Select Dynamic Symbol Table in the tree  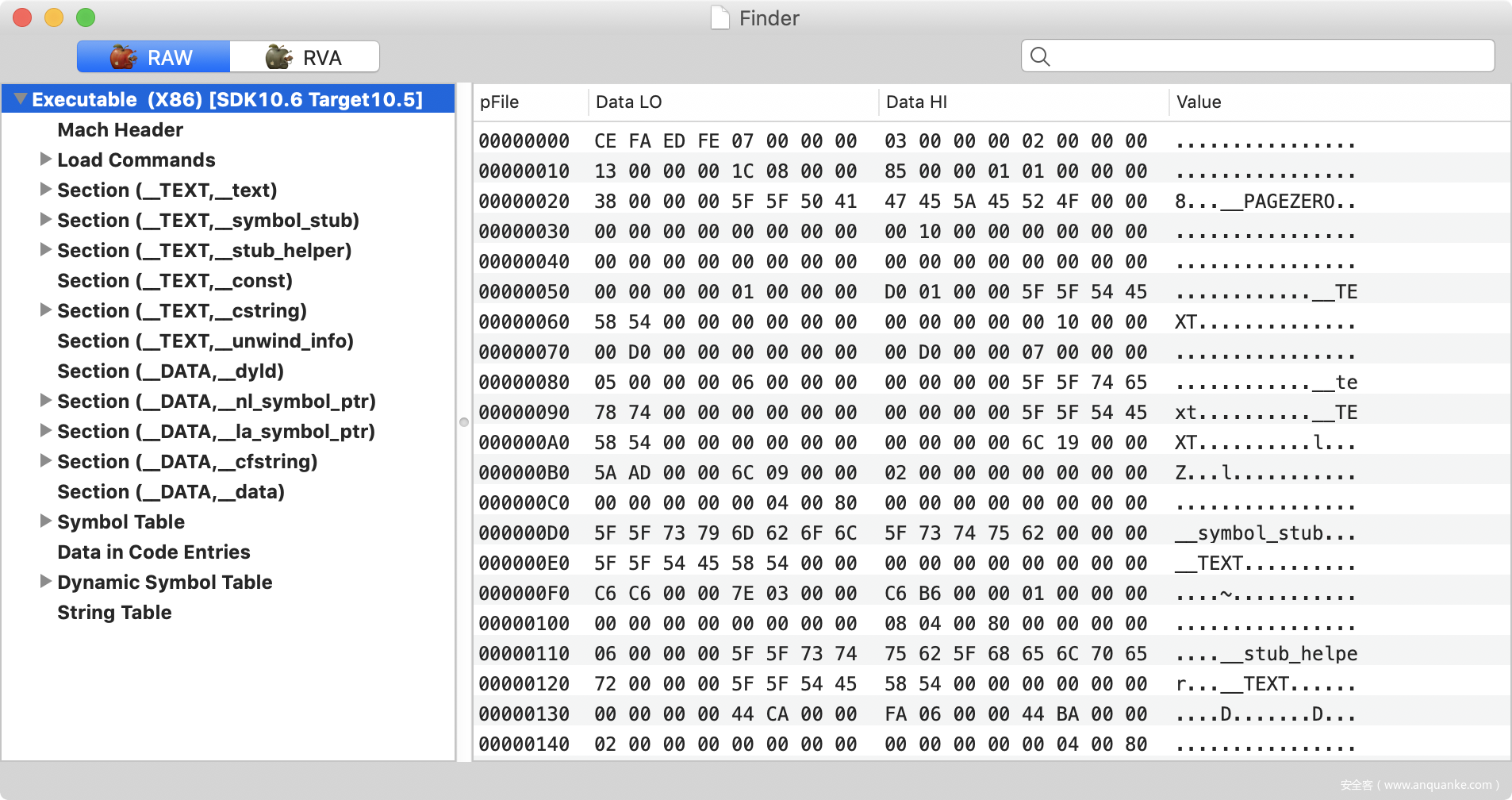164,582
